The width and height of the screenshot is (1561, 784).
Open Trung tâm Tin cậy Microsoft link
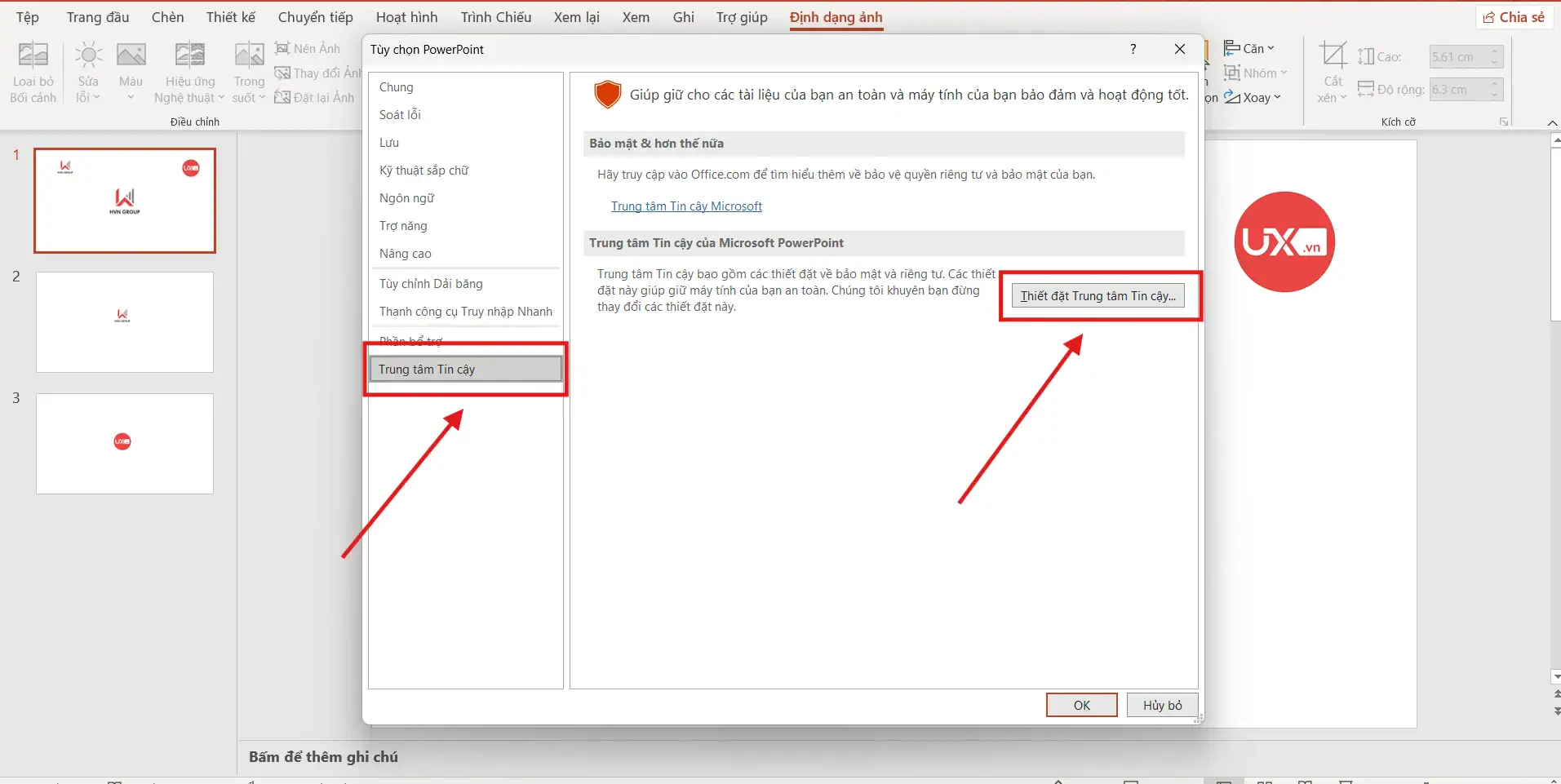point(686,206)
